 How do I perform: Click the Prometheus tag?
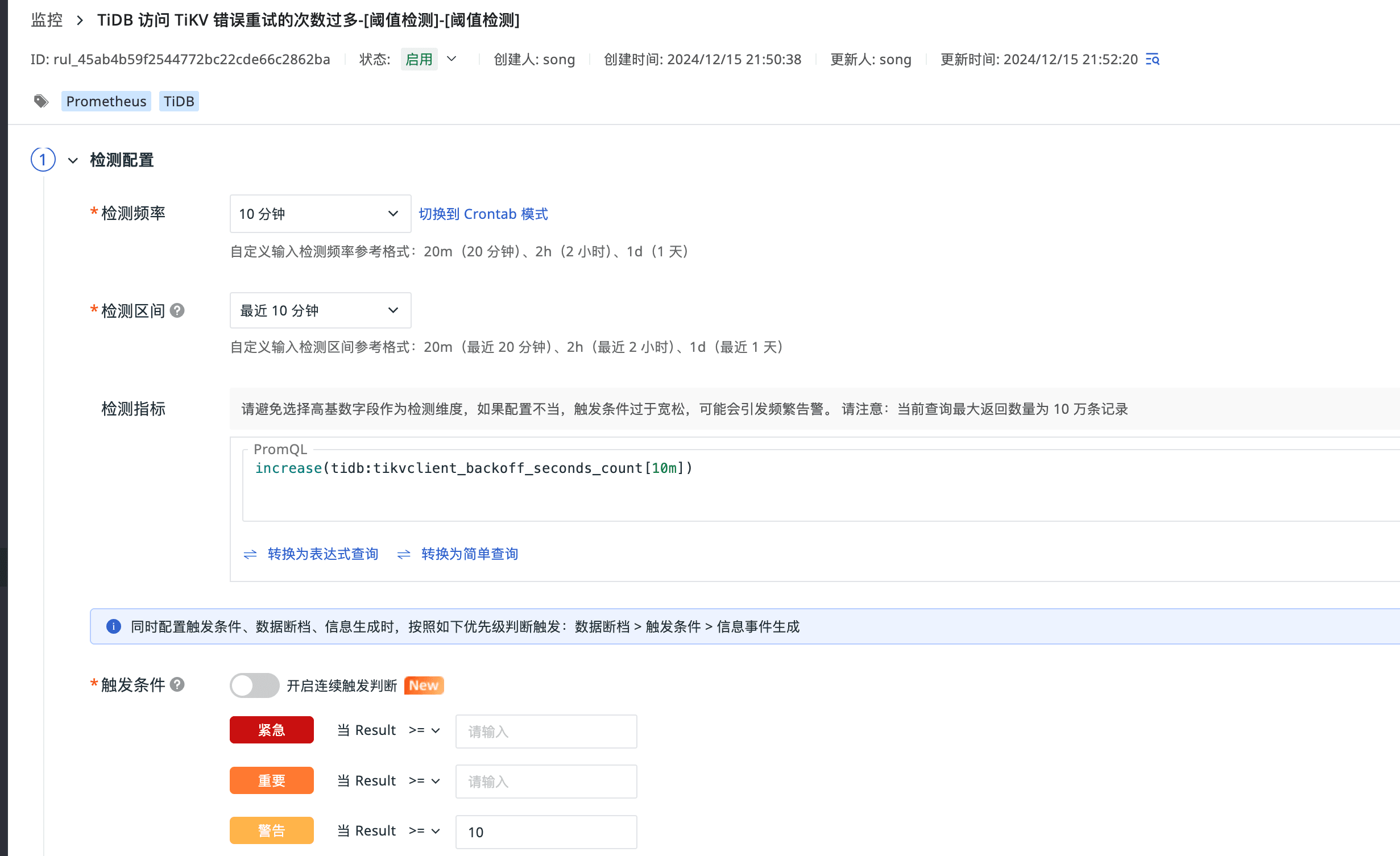[106, 101]
